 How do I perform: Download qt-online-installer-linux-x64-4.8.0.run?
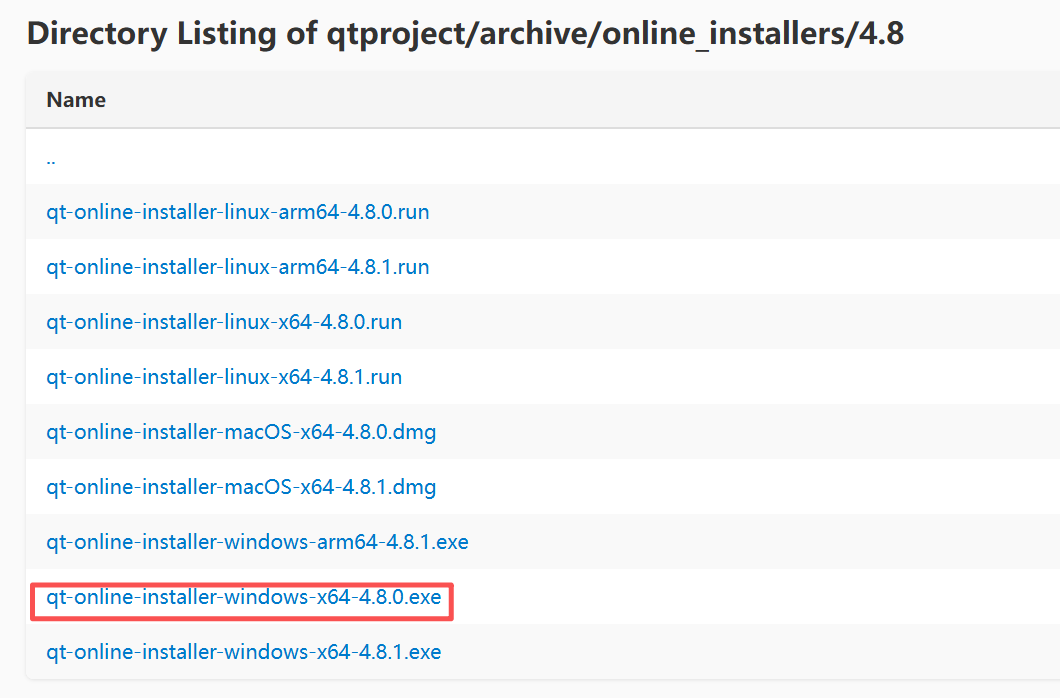[x=224, y=322]
